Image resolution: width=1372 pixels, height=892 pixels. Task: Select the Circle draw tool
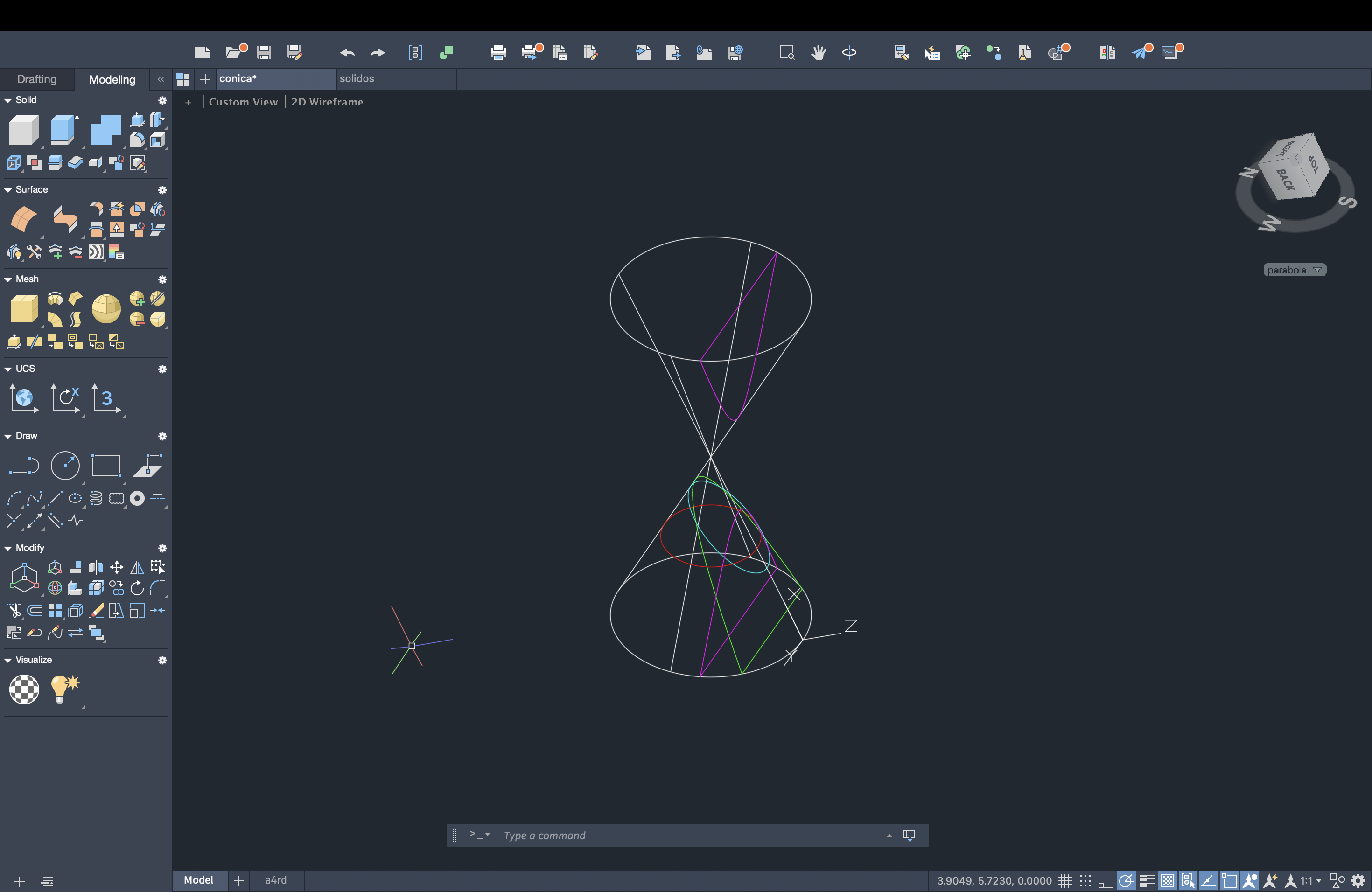coord(65,466)
